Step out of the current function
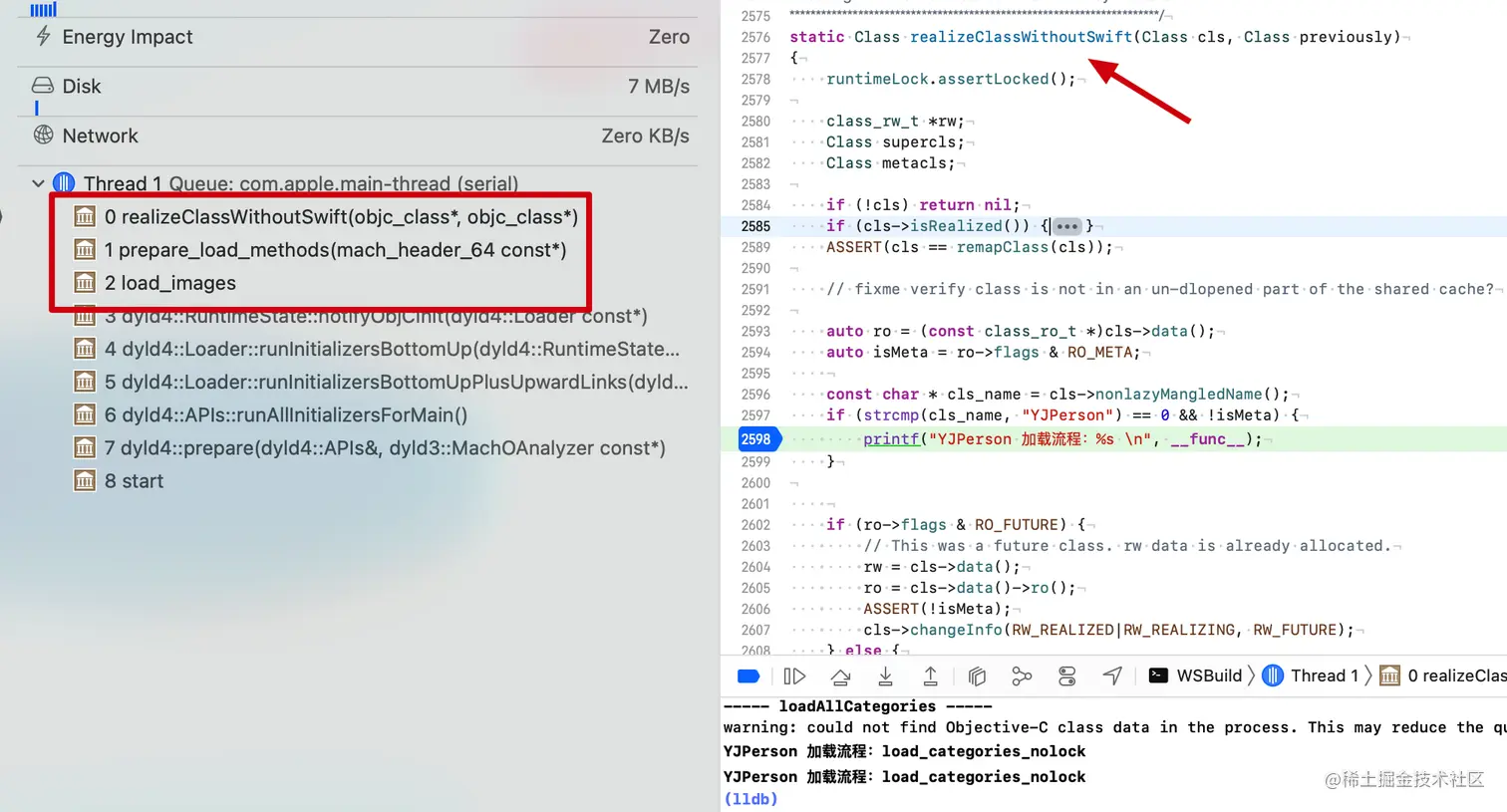The image size is (1507, 812). point(930,676)
